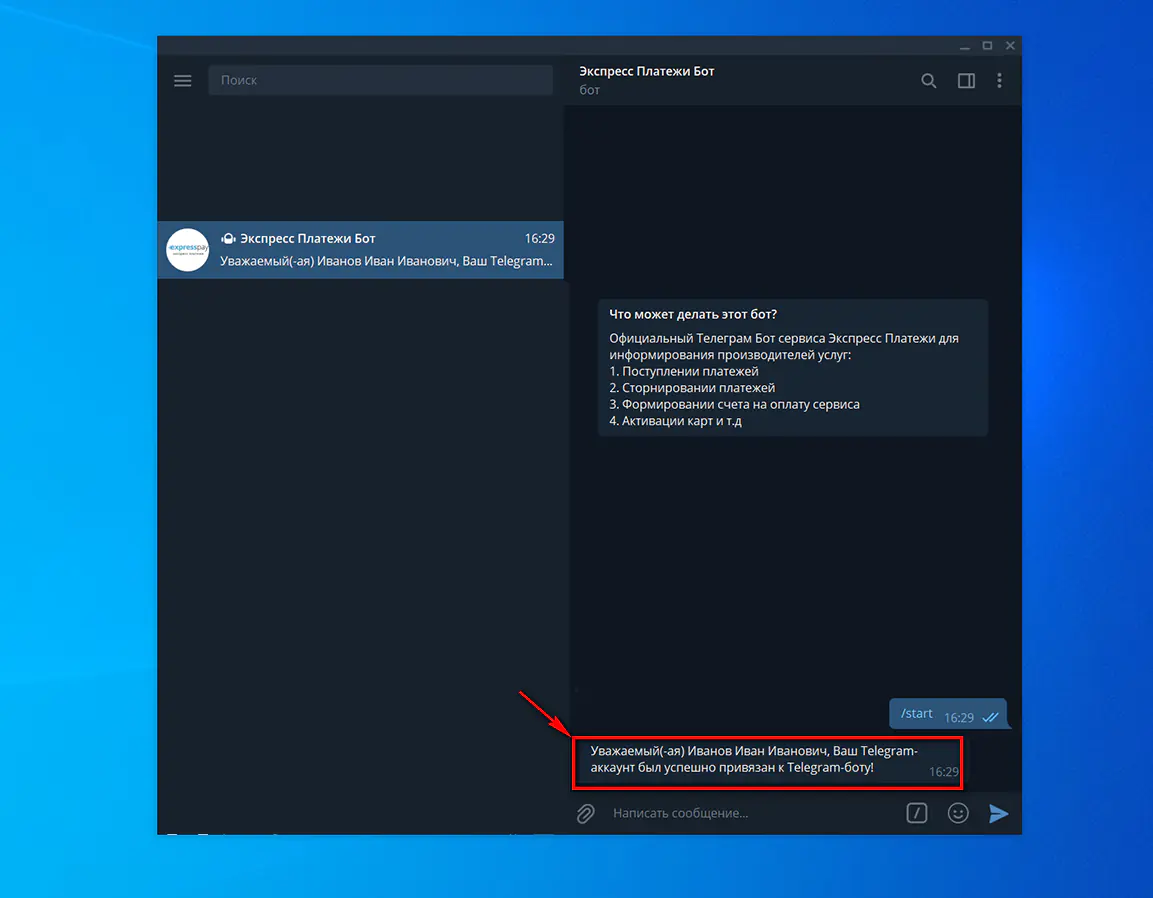Click the bot badge icon beside the chat name
Image resolution: width=1153 pixels, height=898 pixels.
pyautogui.click(x=228, y=238)
